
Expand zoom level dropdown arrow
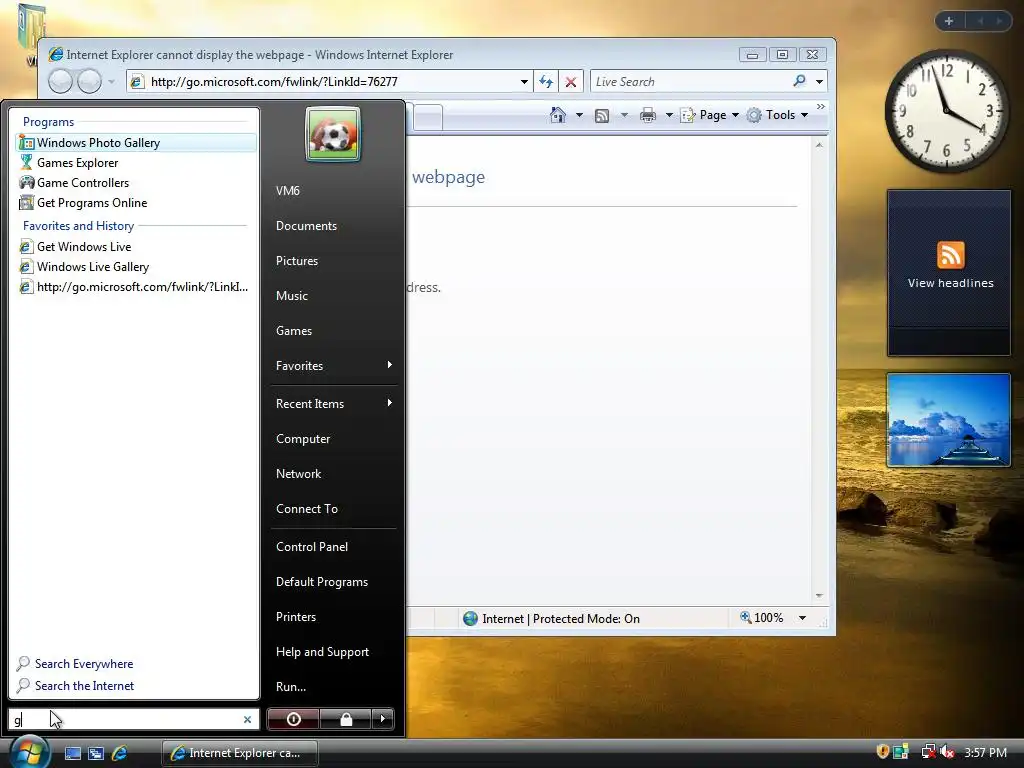(x=803, y=618)
